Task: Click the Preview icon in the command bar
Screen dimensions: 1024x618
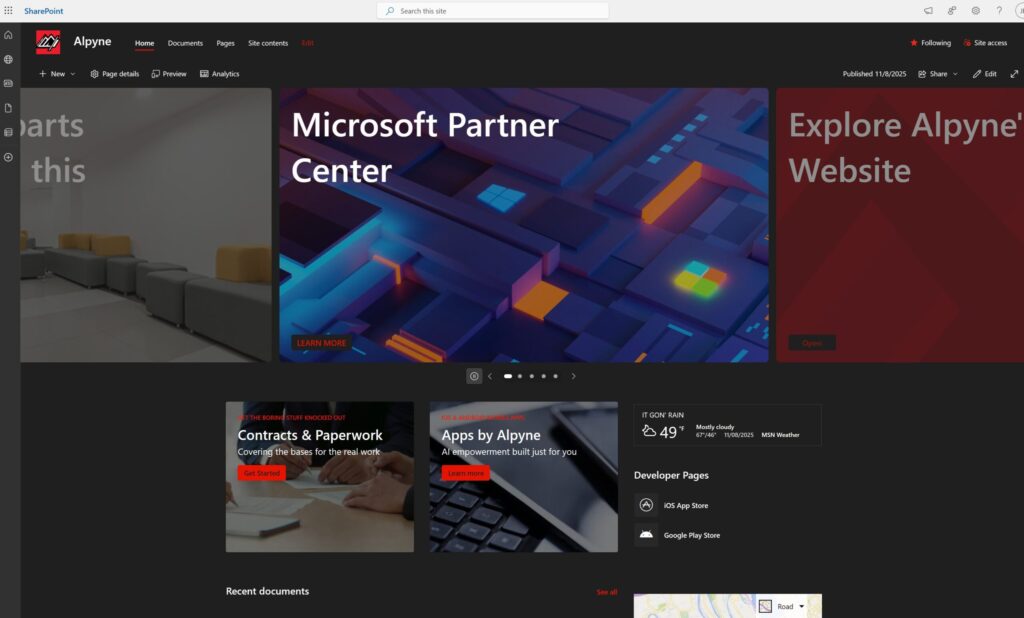Action: pyautogui.click(x=167, y=73)
